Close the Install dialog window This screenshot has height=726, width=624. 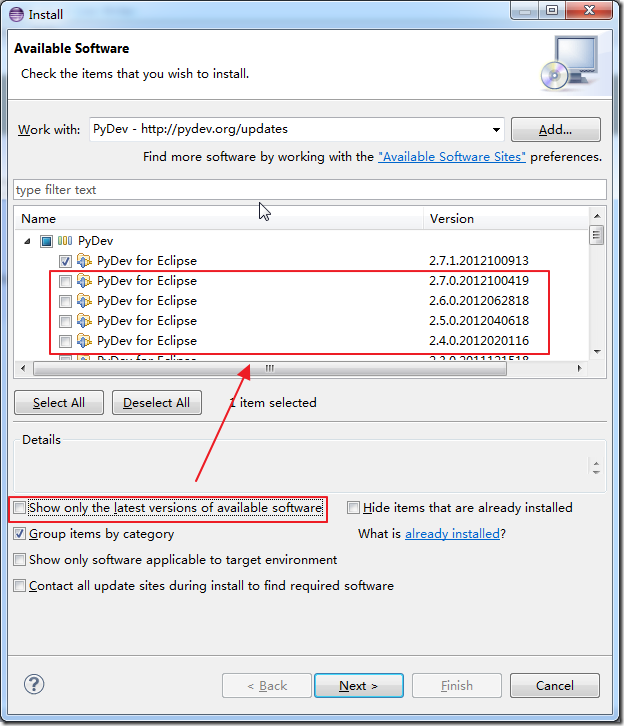589,10
